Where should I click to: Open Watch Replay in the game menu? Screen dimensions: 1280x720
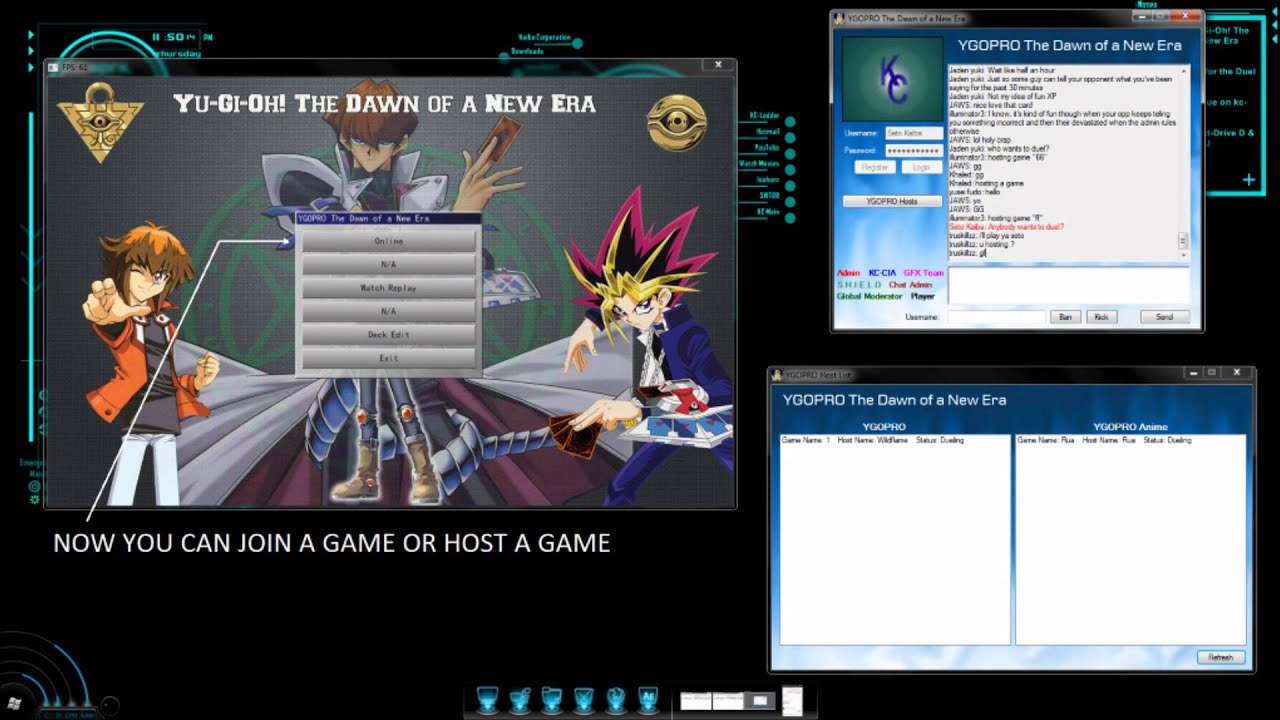(389, 288)
